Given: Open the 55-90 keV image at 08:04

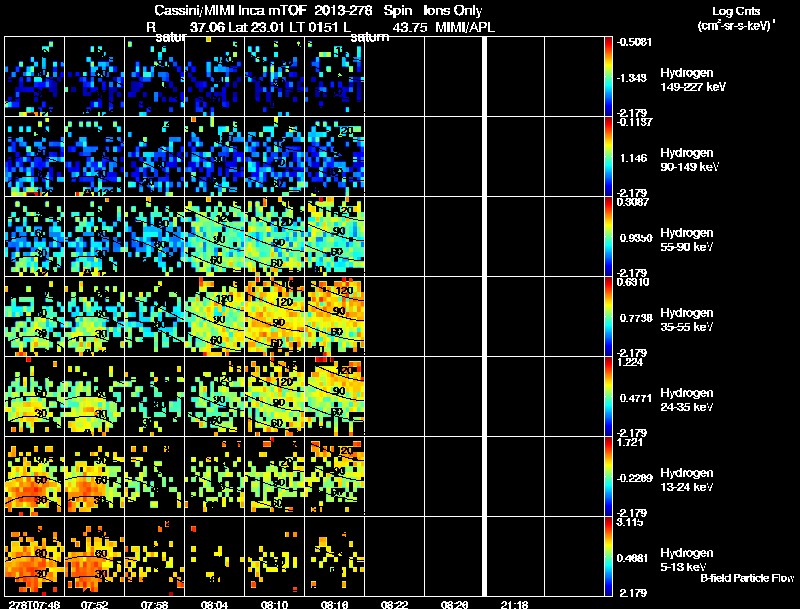Looking at the screenshot, I should (214, 237).
